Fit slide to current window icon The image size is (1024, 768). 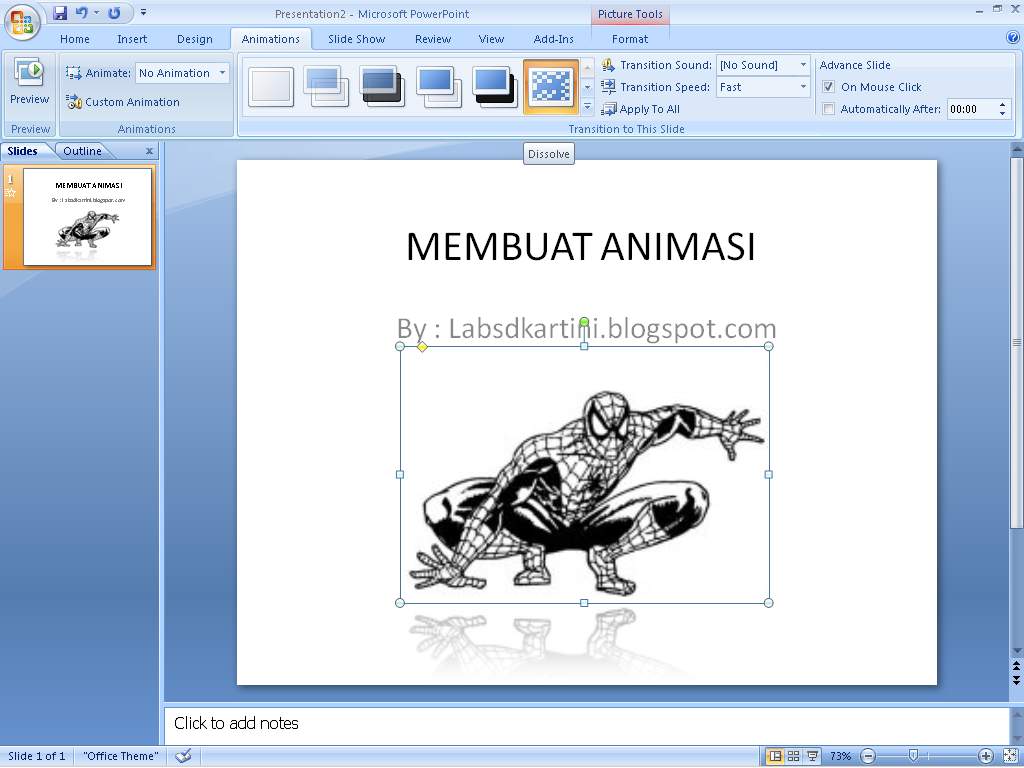point(1011,756)
